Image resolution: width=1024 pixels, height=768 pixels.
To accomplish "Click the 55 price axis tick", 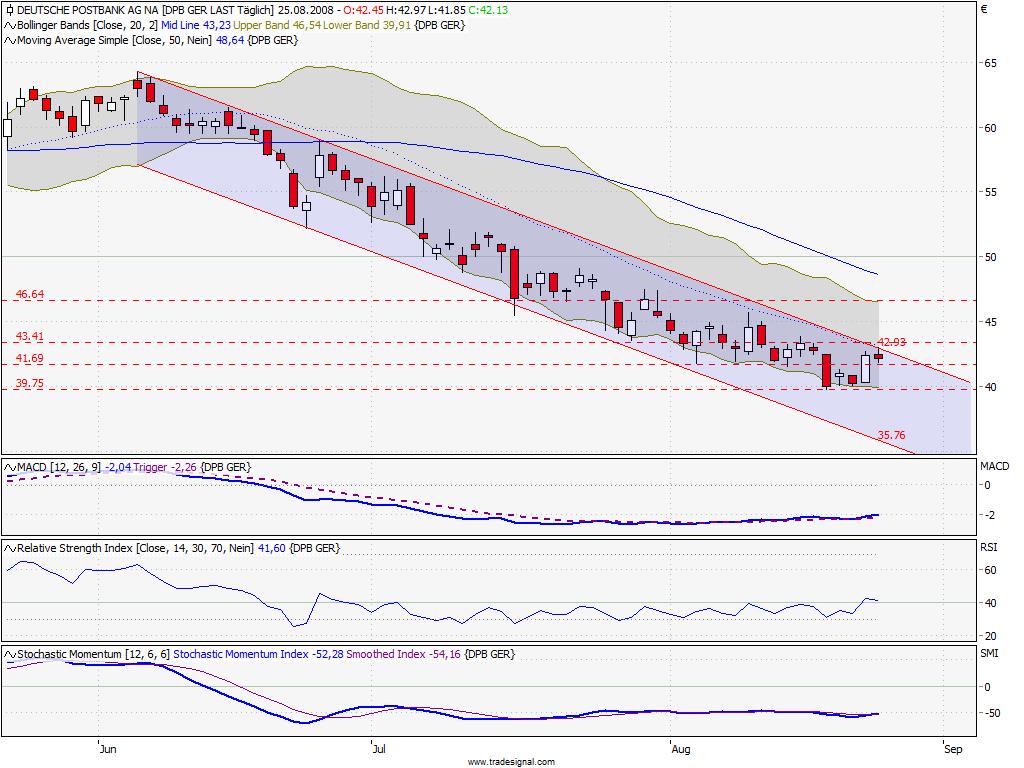I will click(990, 193).
